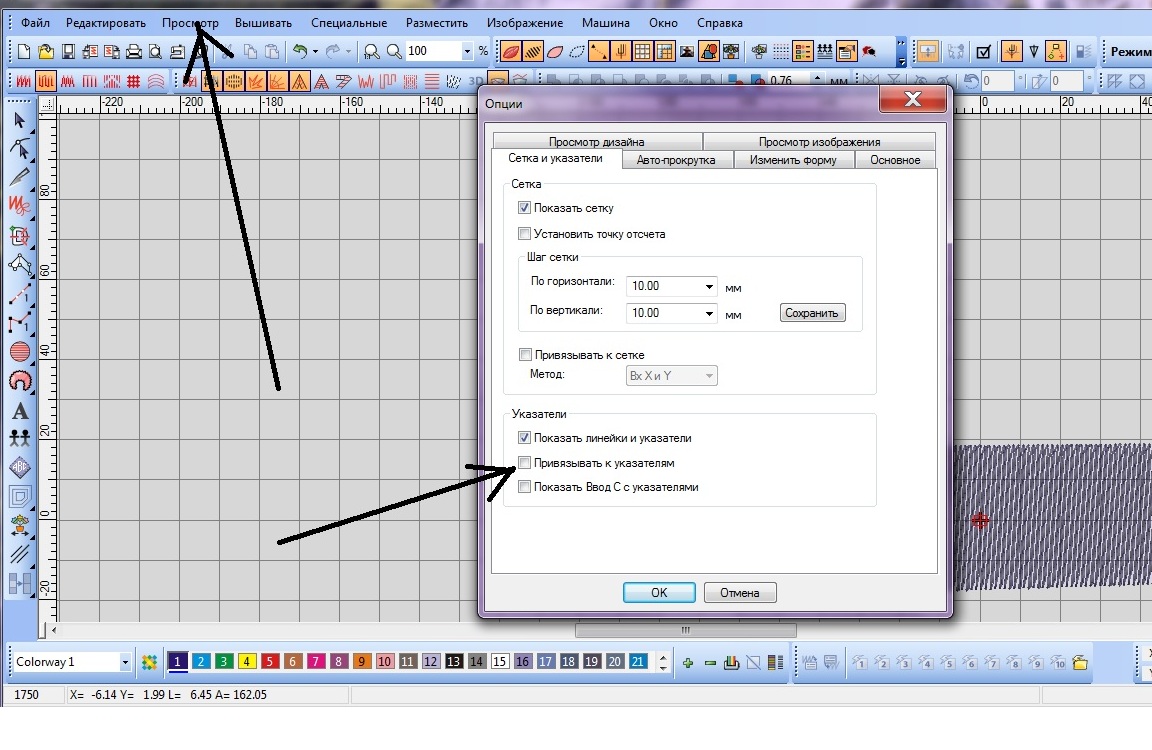Click the Print icon in toolbar
Viewport: 1152px width, 750px height.
(133, 51)
